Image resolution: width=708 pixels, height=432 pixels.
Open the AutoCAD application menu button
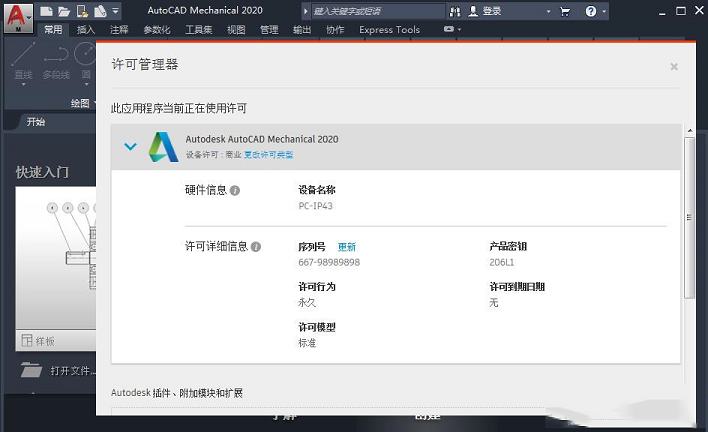tap(18, 18)
